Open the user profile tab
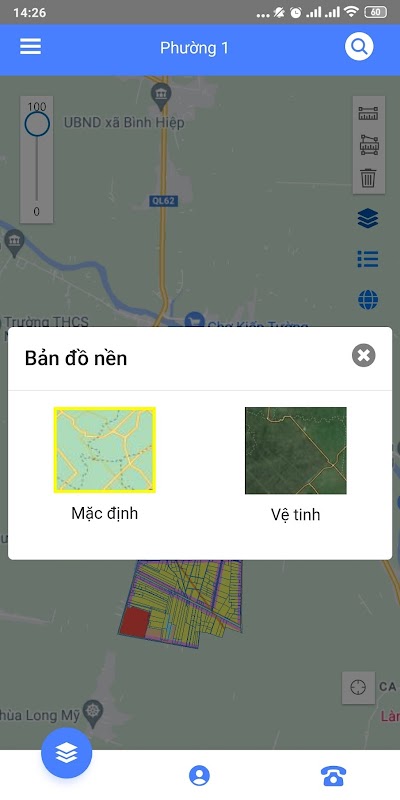 click(x=199, y=776)
